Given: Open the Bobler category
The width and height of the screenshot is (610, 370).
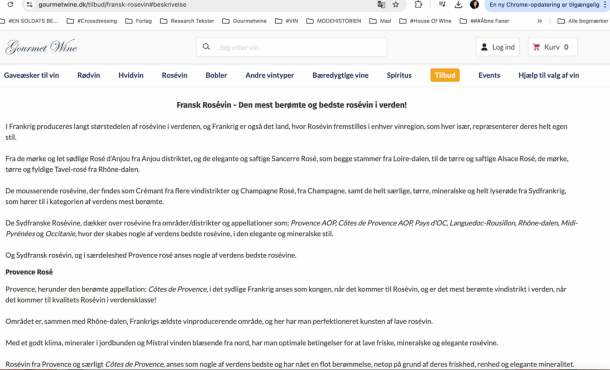Looking at the screenshot, I should click(x=216, y=75).
